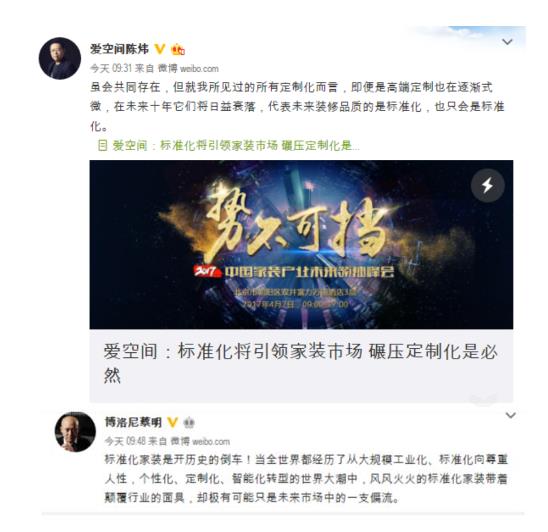
Task: Expand the first post's chevron menu
Action: point(507,42)
